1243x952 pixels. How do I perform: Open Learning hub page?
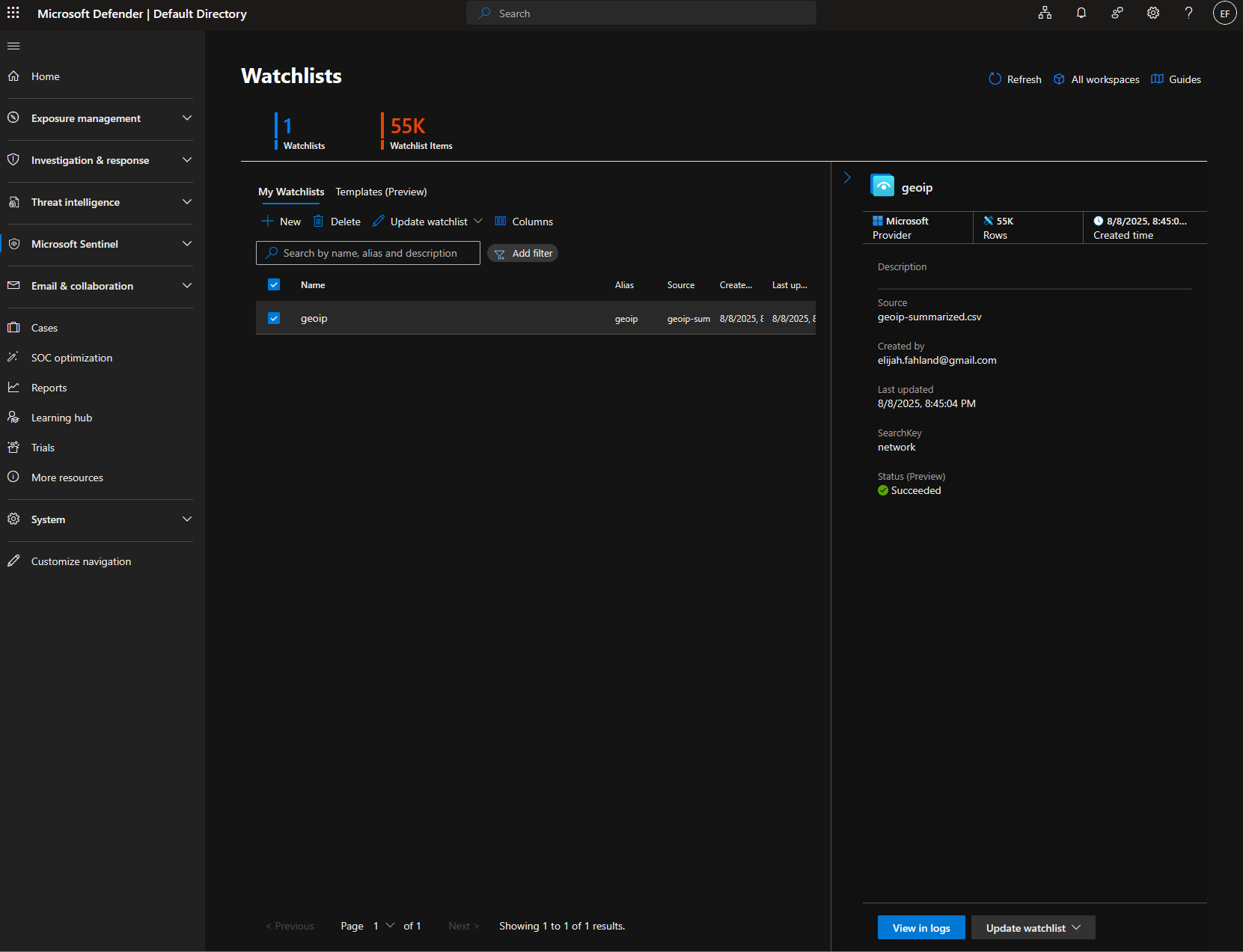[61, 418]
